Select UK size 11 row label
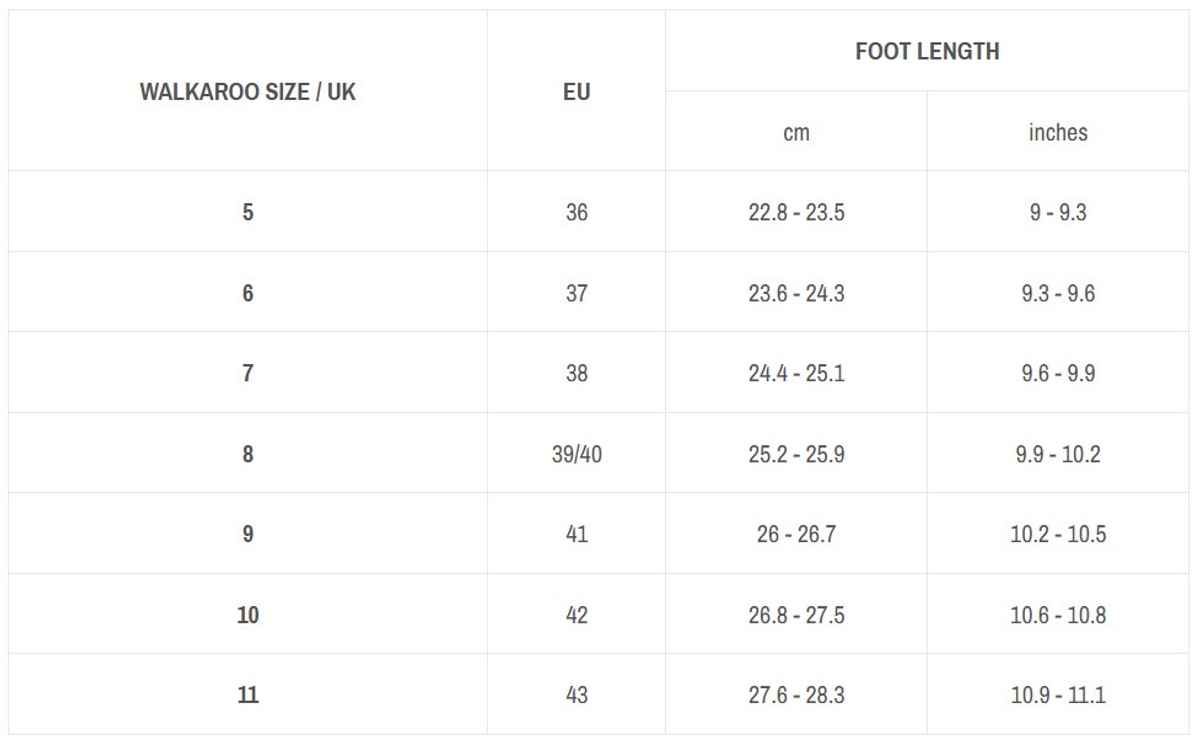The image size is (1200, 744). [x=248, y=695]
